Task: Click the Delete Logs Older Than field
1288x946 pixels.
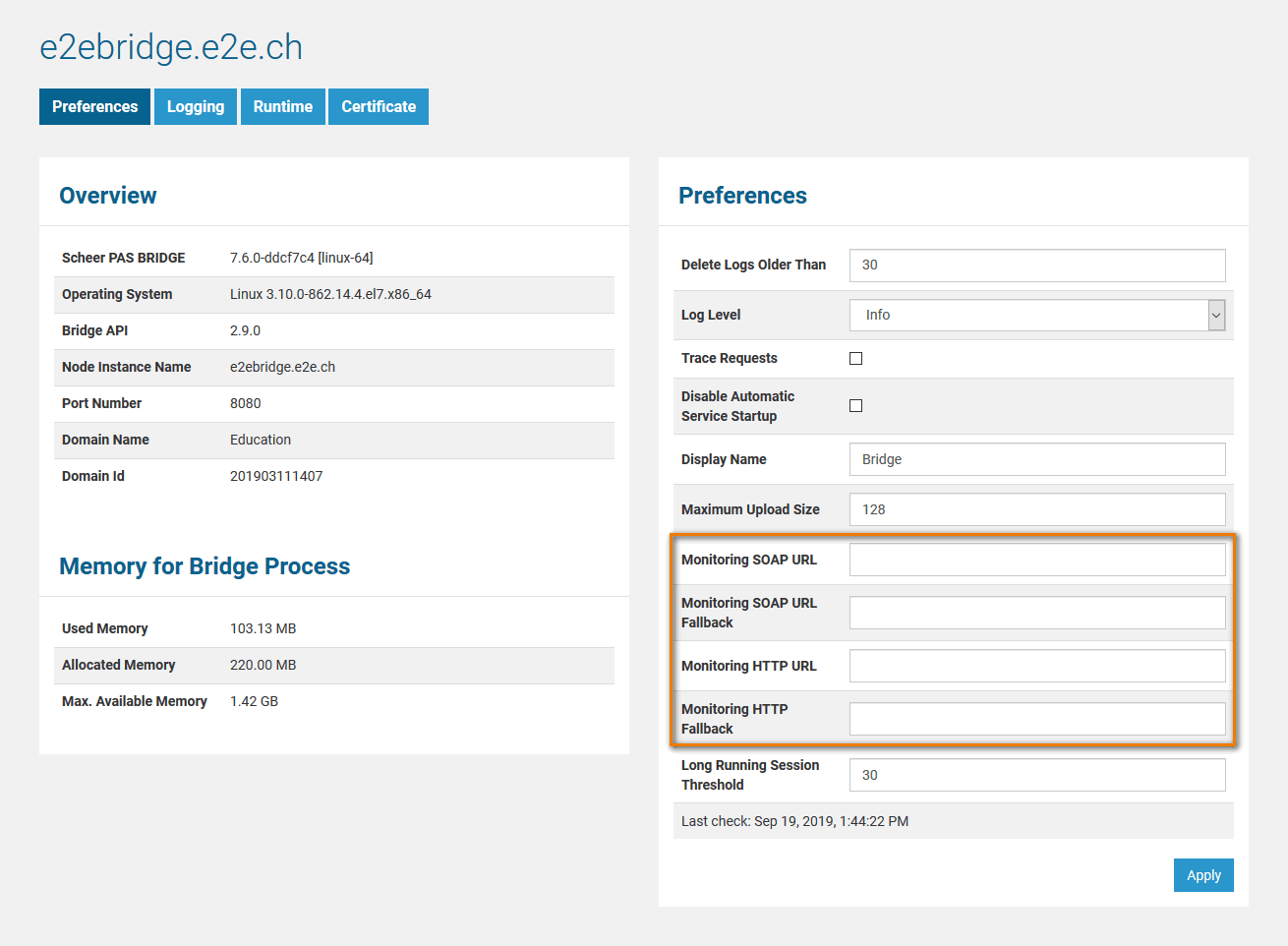Action: pyautogui.click(x=1037, y=266)
